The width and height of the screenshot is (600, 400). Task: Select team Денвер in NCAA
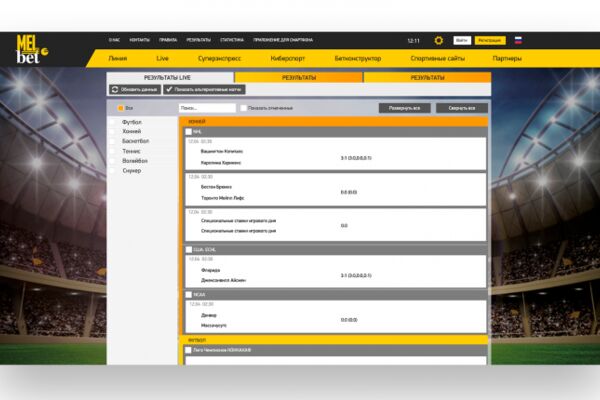coord(209,315)
